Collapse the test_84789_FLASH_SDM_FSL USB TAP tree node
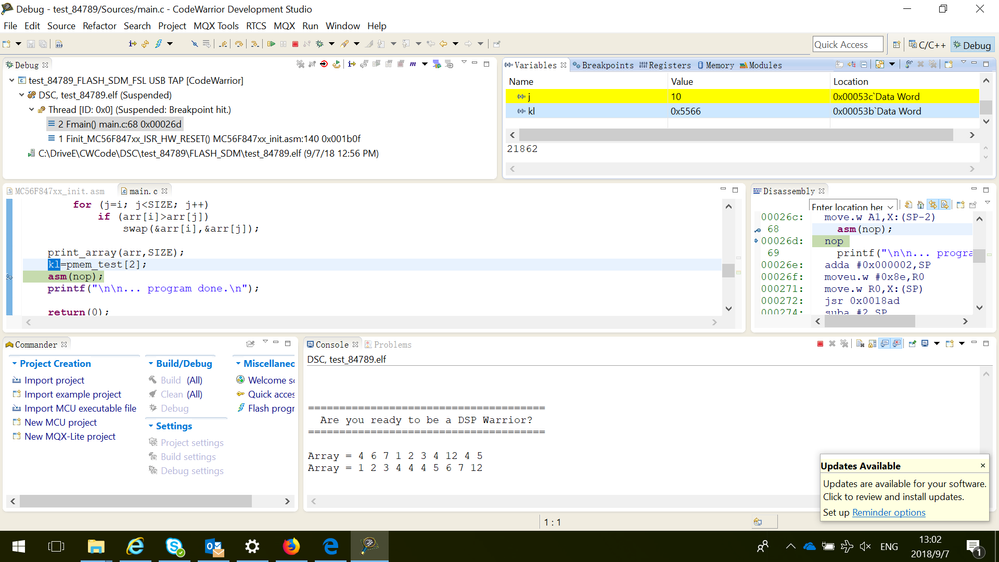The width and height of the screenshot is (999, 562). point(11,80)
